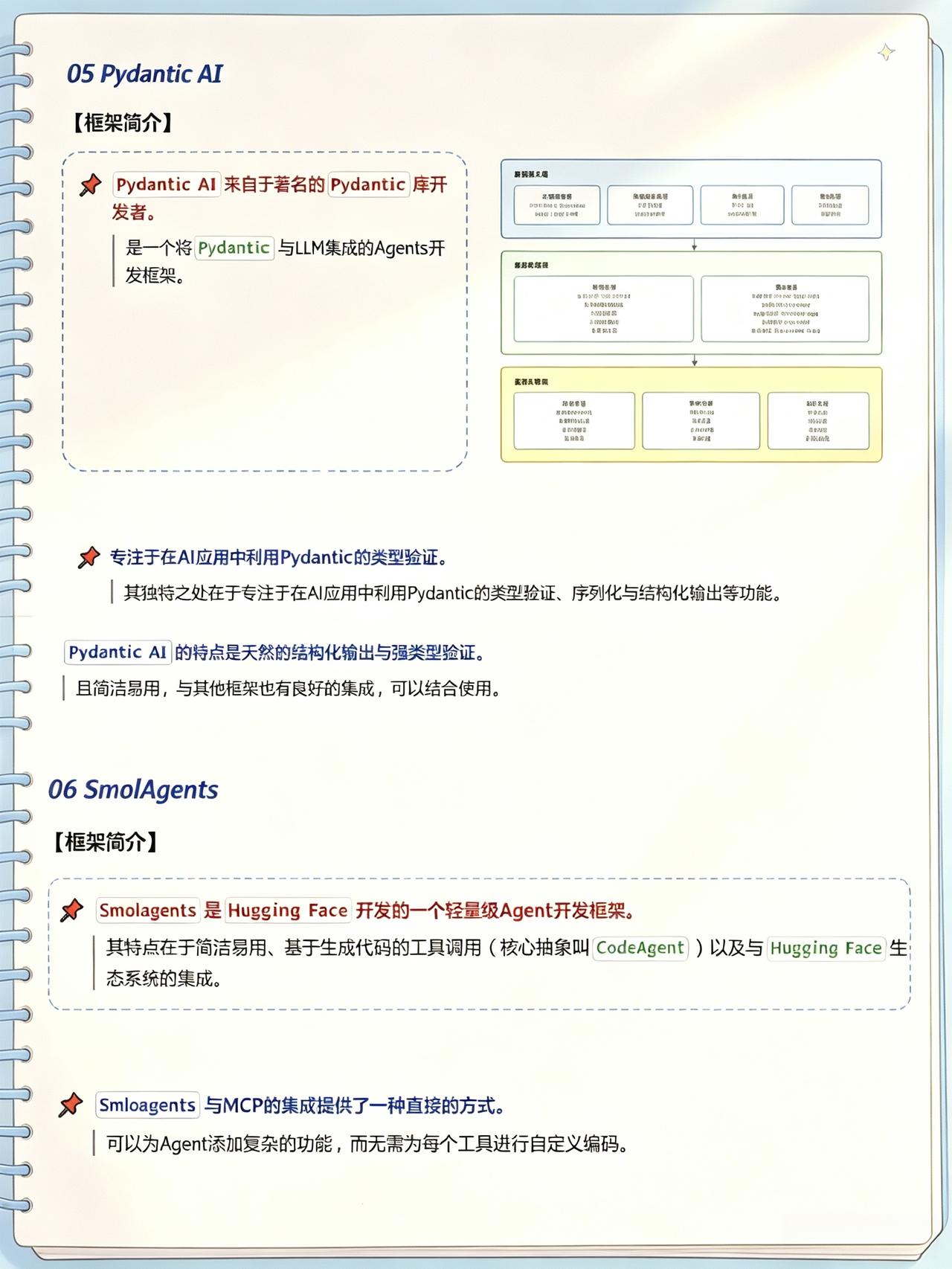Click the line 专注于在AI应用中利用Pydantic的类型验证。
Screen dimensions: 952x1269
pyautogui.click(x=279, y=557)
